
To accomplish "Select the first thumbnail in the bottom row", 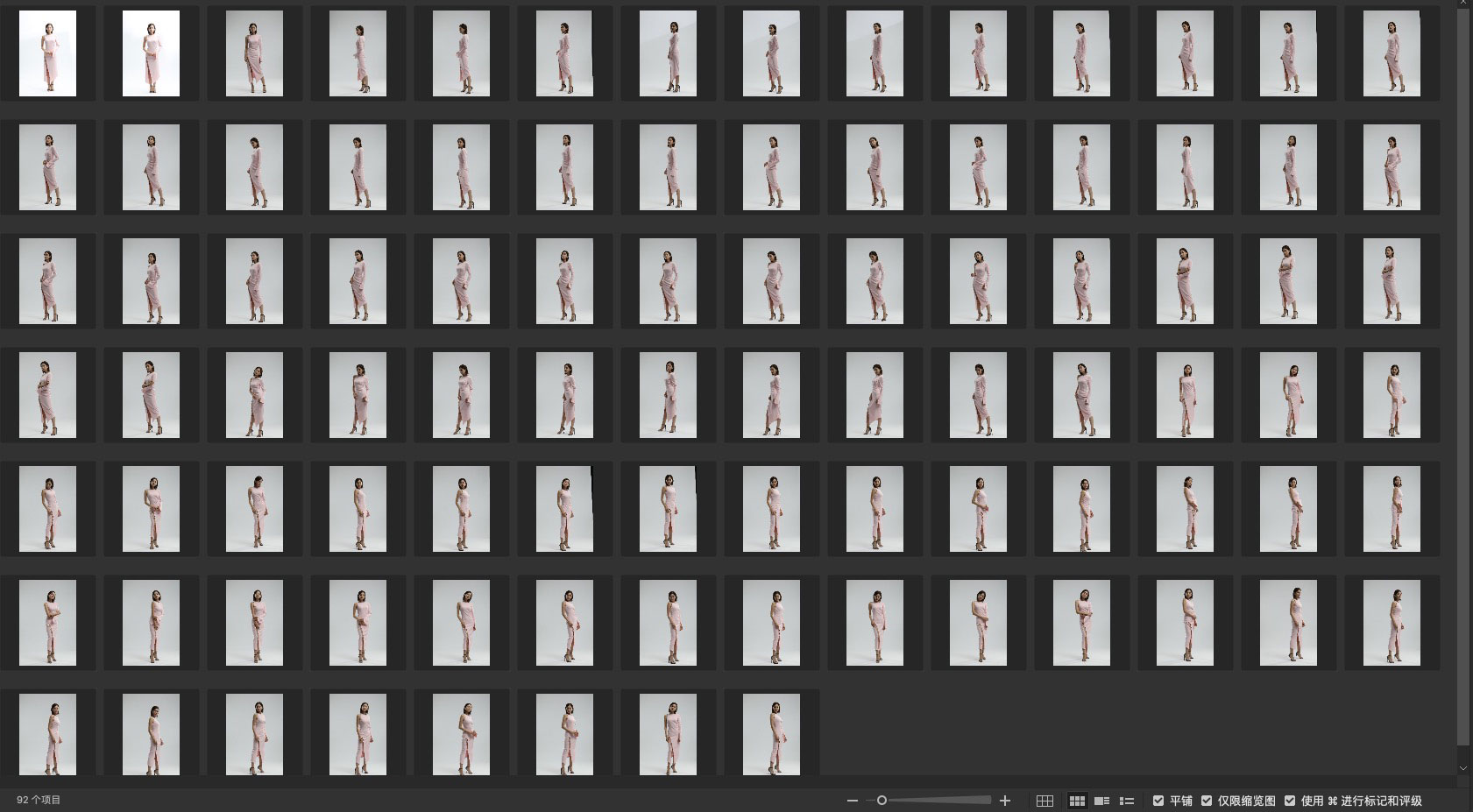I will tap(47, 734).
